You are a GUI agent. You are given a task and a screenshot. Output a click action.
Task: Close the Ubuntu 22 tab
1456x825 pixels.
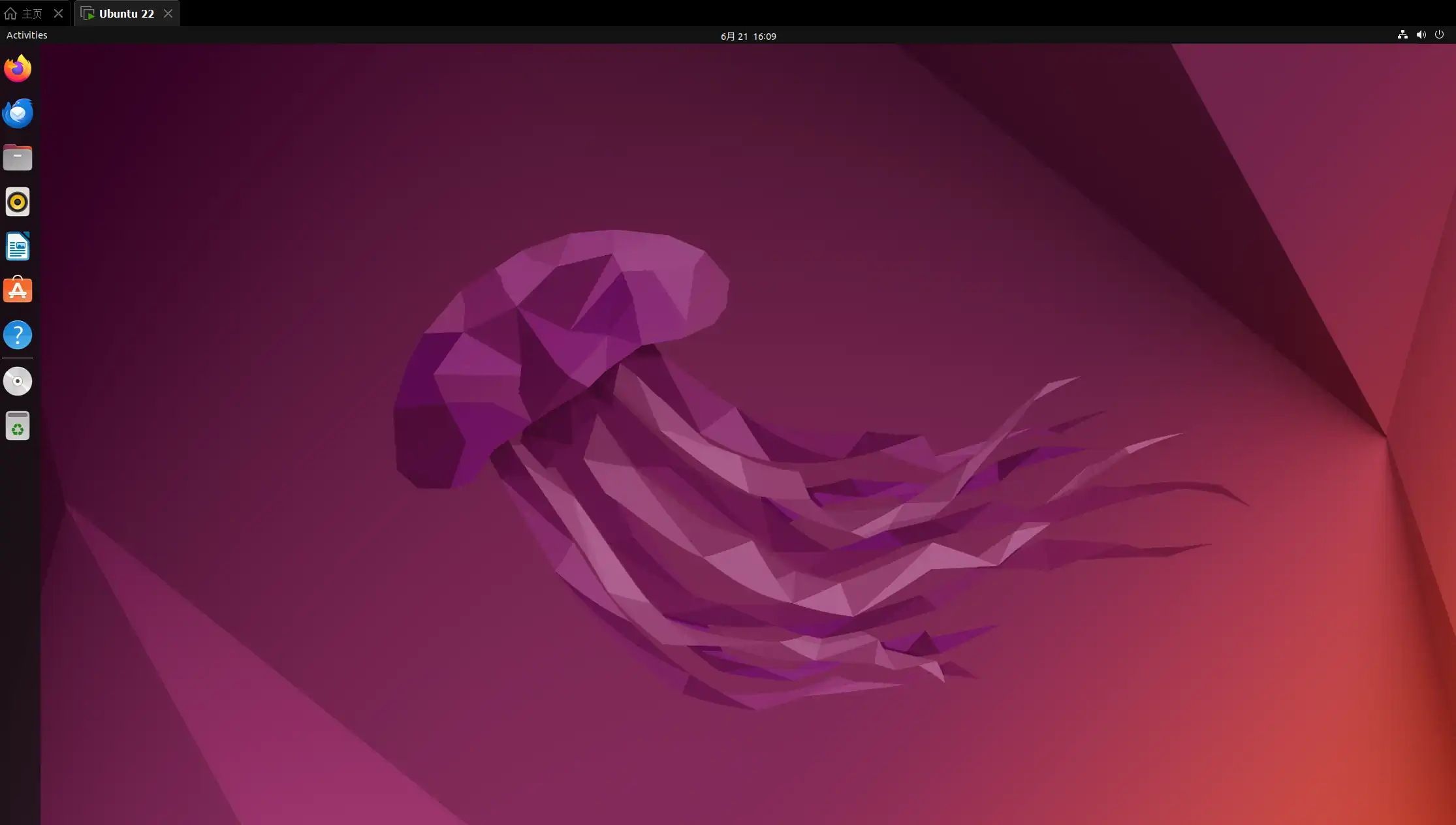coord(168,13)
